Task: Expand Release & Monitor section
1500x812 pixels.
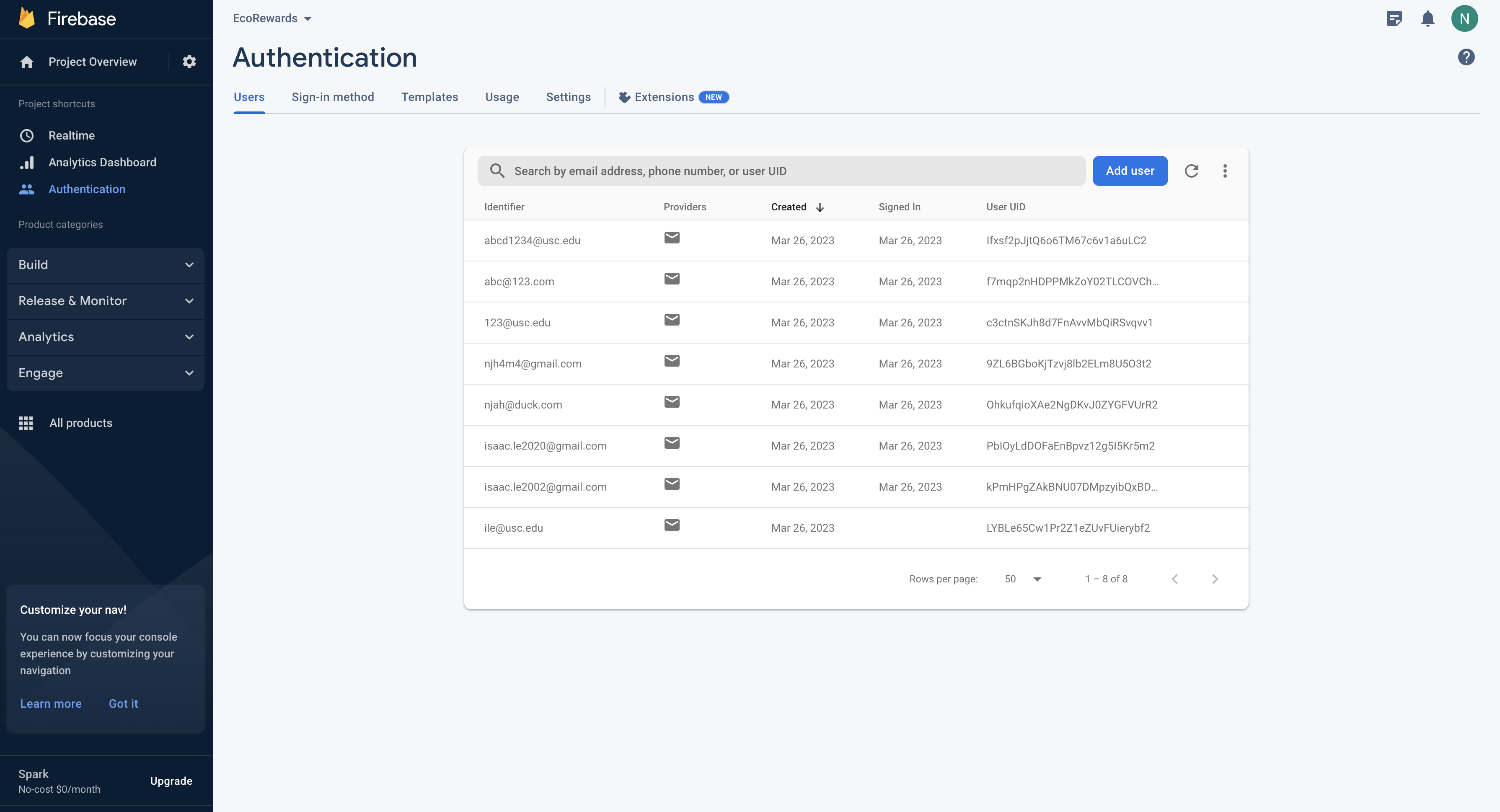Action: pos(106,301)
